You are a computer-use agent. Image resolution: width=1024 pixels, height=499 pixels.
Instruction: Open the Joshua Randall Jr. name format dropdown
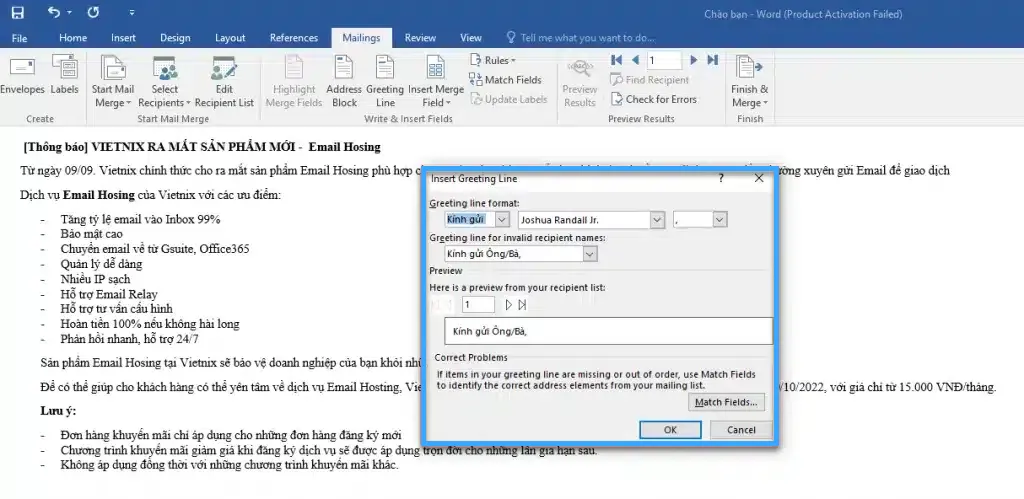657,220
